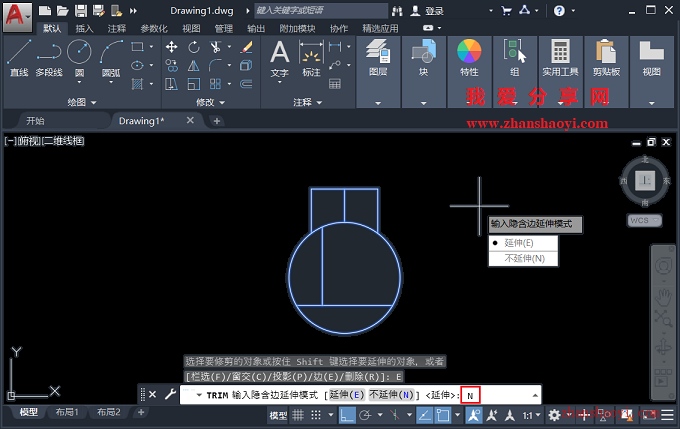The width and height of the screenshot is (680, 429).
Task: Open the Circle tool dropdown arrow
Action: coord(79,82)
